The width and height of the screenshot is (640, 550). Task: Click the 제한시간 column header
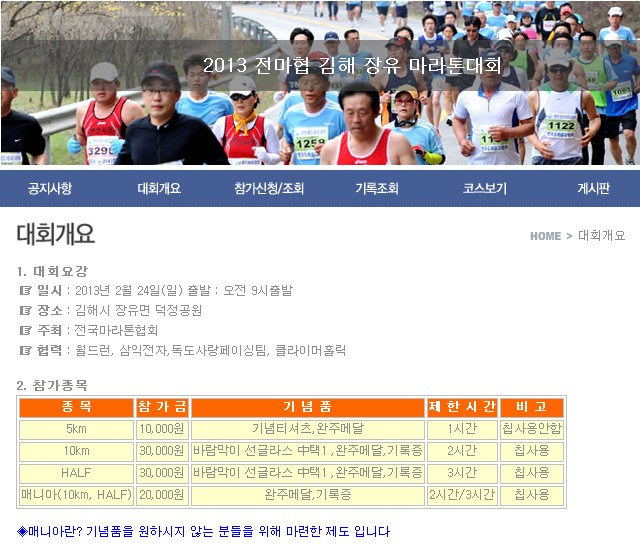tap(462, 407)
